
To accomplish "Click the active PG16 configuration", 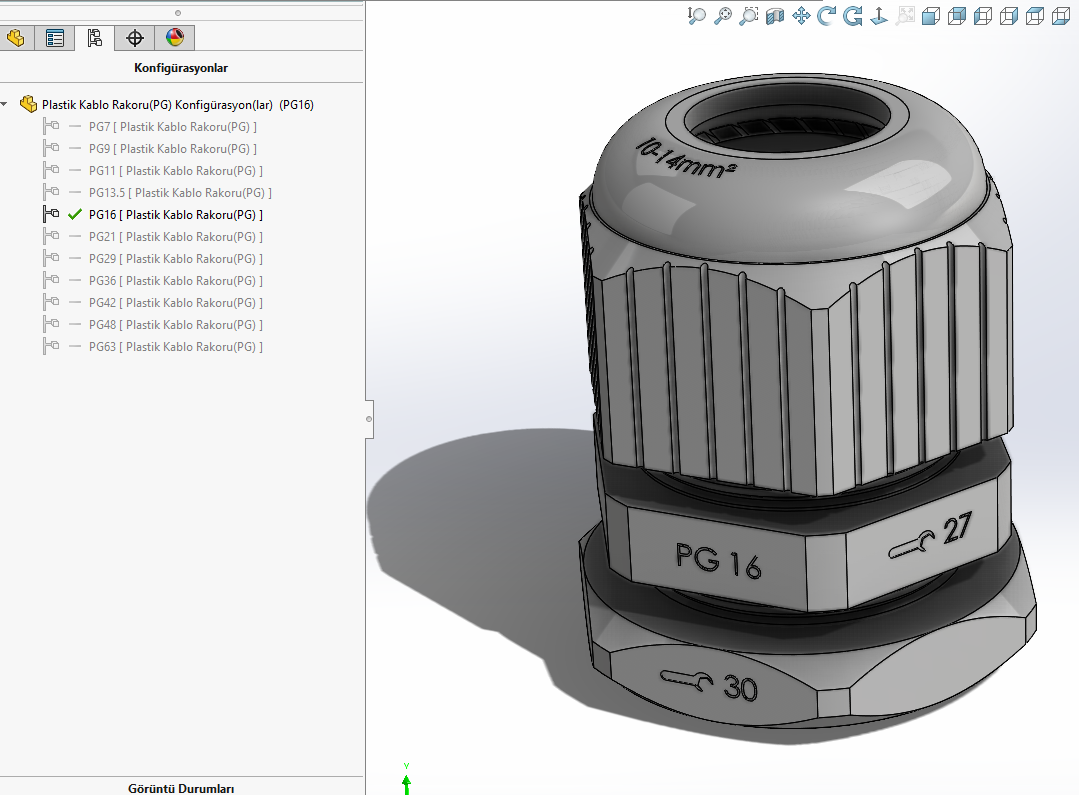I will [x=175, y=215].
